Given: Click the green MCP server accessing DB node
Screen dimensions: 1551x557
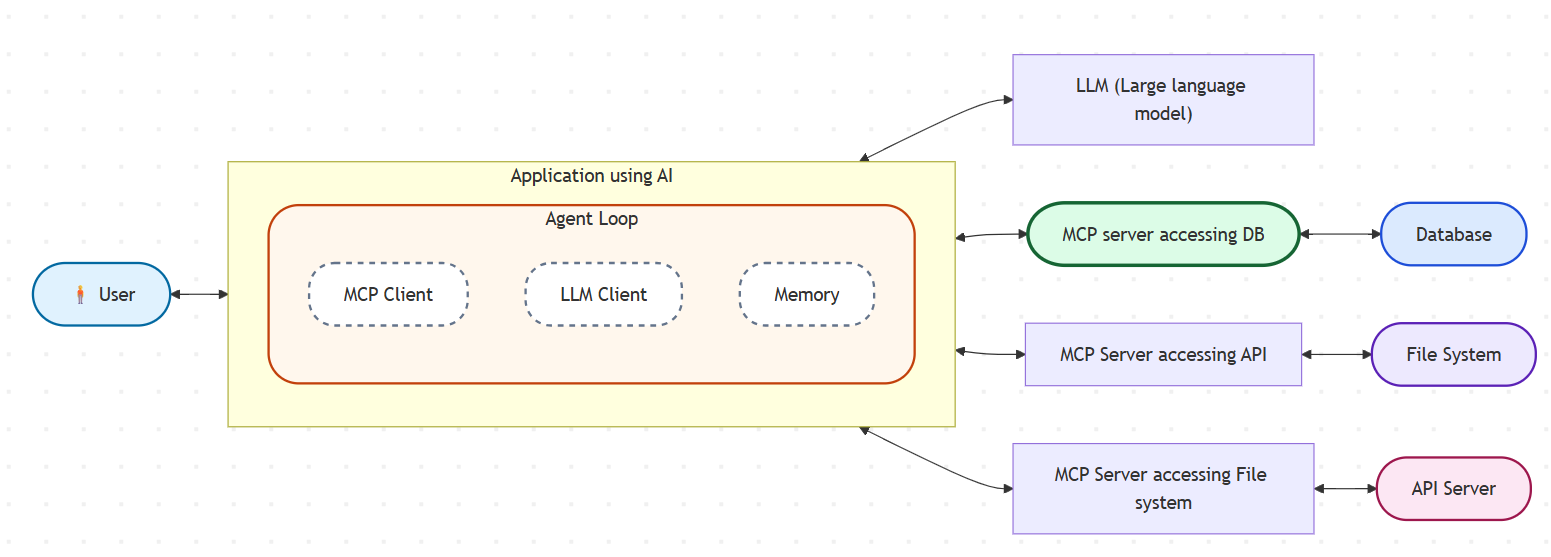Looking at the screenshot, I should [1162, 235].
